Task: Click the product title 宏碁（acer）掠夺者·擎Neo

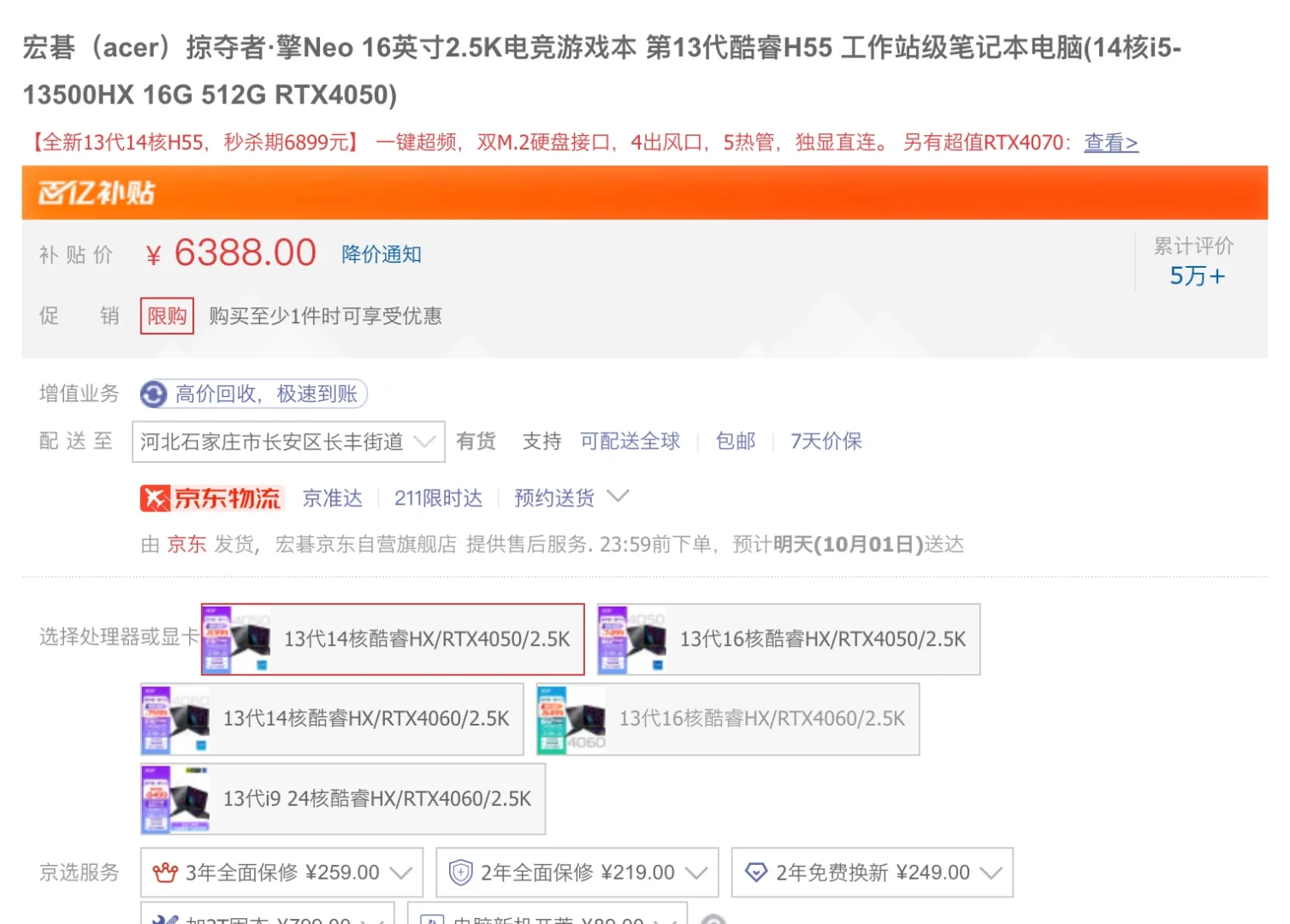Action: [x=601, y=70]
